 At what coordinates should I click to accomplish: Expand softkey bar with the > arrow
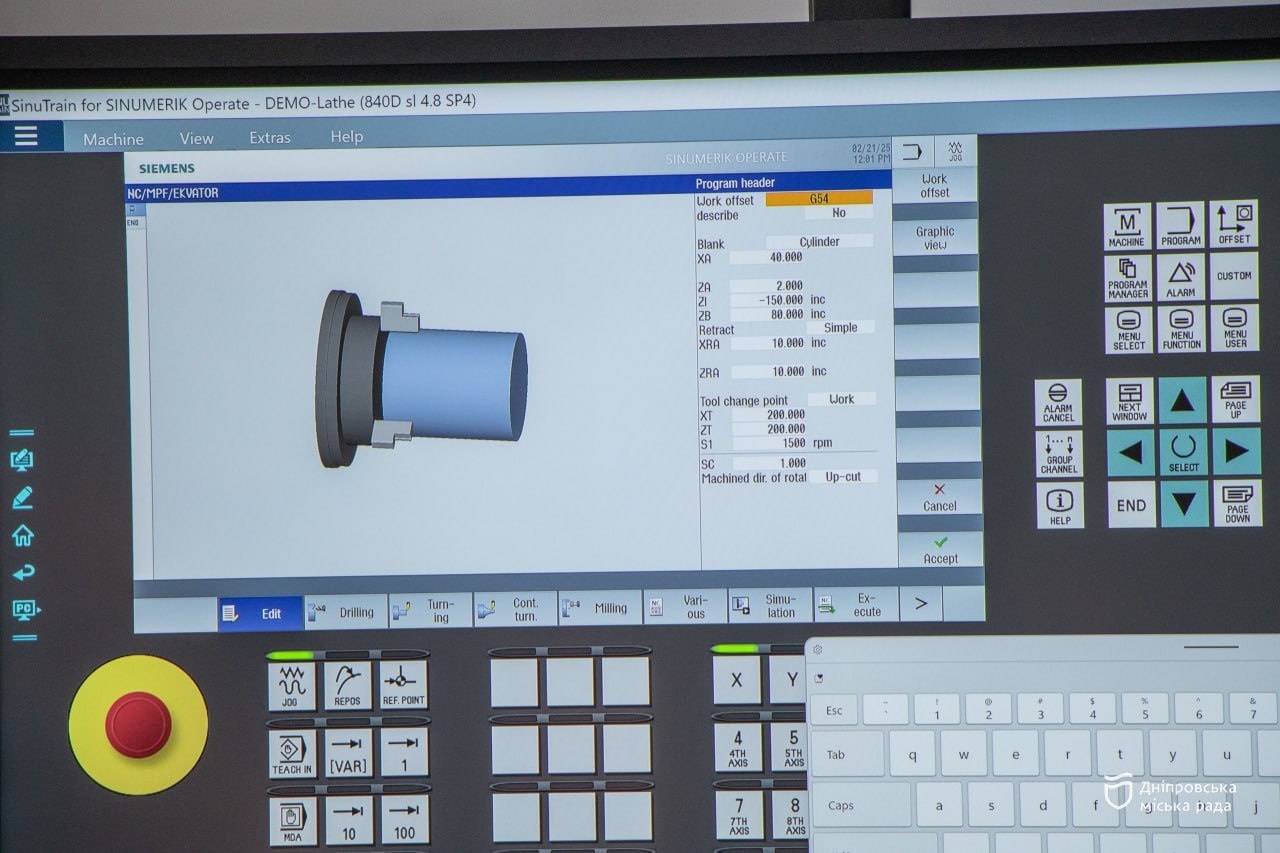921,604
